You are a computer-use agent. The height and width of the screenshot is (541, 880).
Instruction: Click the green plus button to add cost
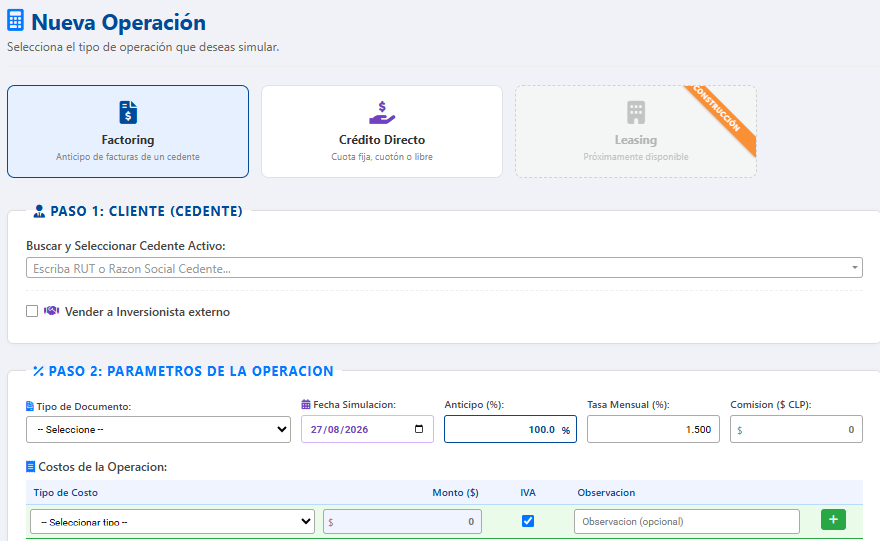pyautogui.click(x=833, y=520)
